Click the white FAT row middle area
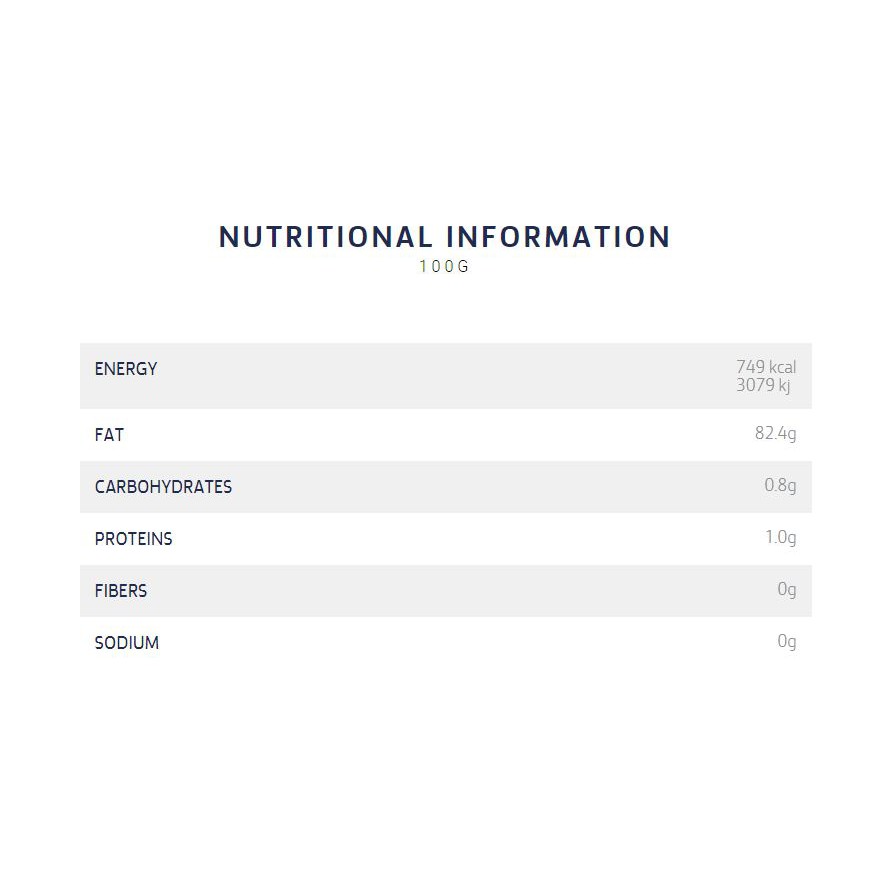This screenshot has height=884, width=884. [x=445, y=435]
